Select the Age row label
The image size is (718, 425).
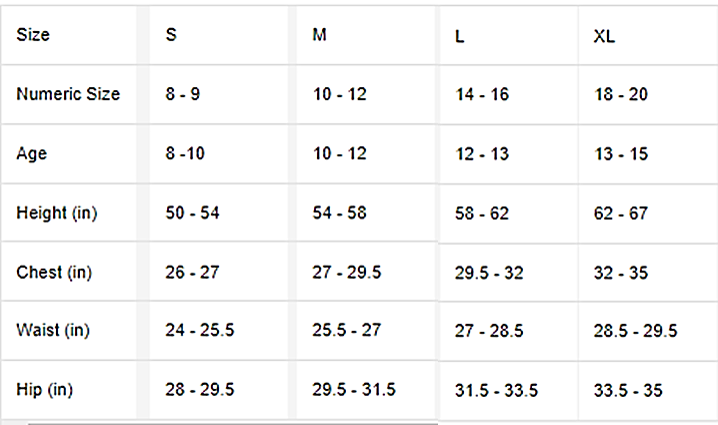[32, 153]
